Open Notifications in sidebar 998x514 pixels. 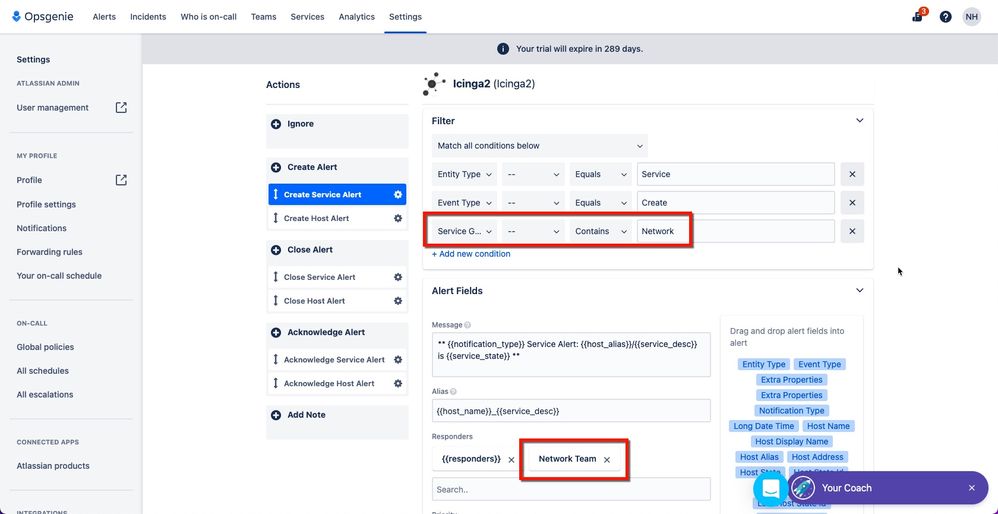(41, 228)
